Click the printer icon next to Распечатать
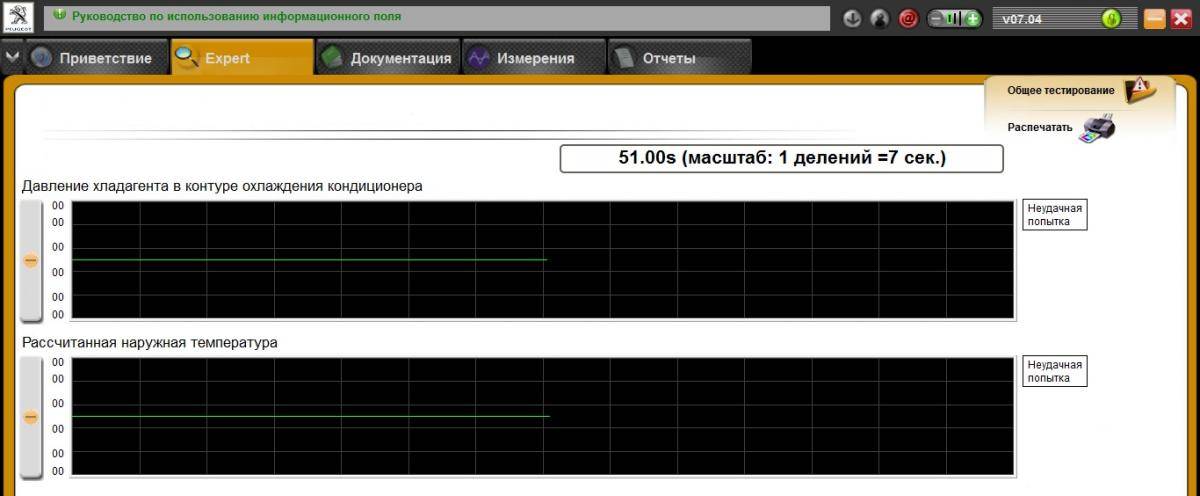The height and width of the screenshot is (496, 1200). pos(1098,128)
